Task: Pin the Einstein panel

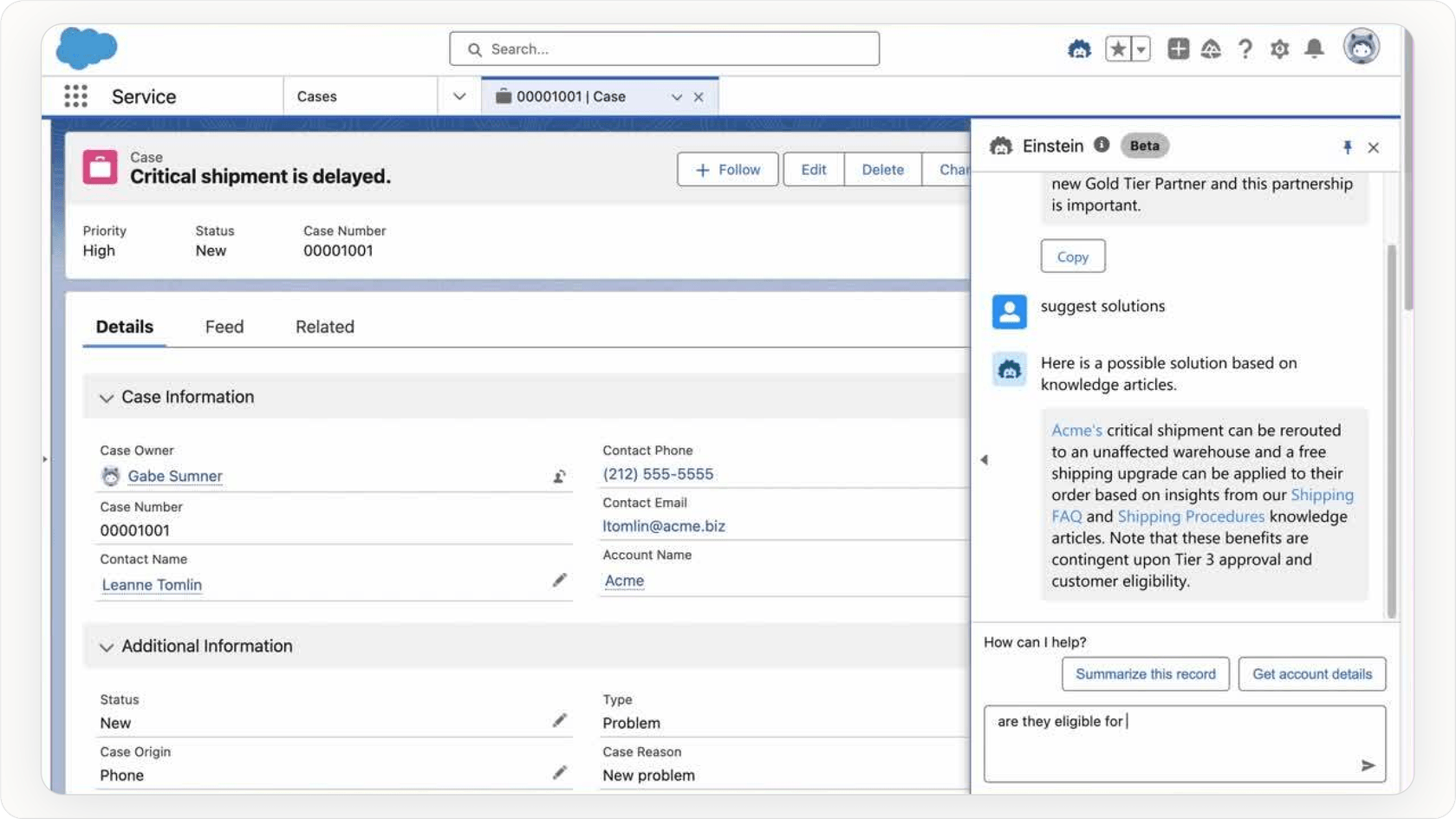Action: 1347,146
